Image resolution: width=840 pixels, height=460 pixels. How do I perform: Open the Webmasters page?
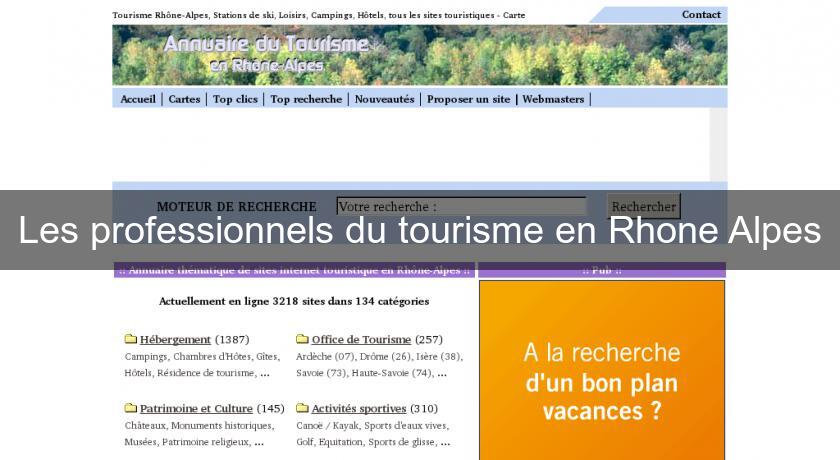553,99
